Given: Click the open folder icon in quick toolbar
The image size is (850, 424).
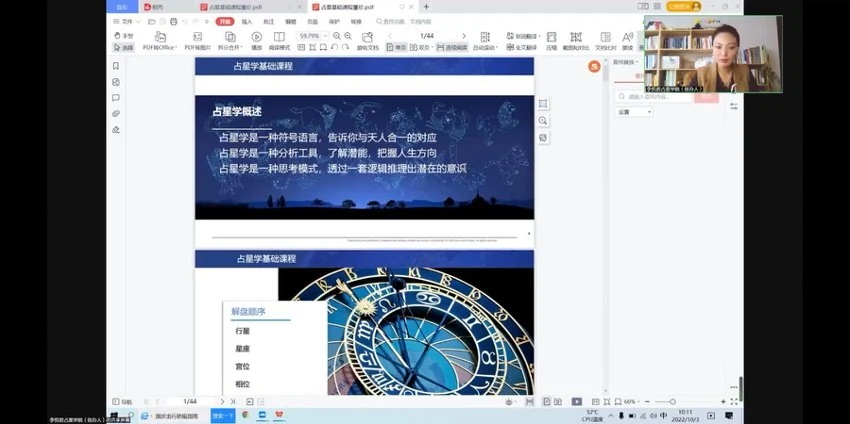Looking at the screenshot, I should [152, 22].
